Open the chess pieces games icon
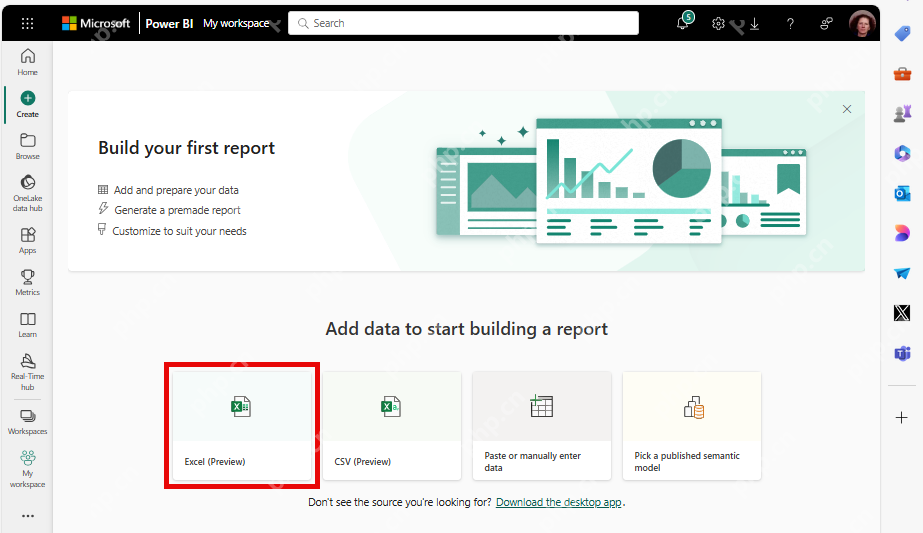 [902, 114]
